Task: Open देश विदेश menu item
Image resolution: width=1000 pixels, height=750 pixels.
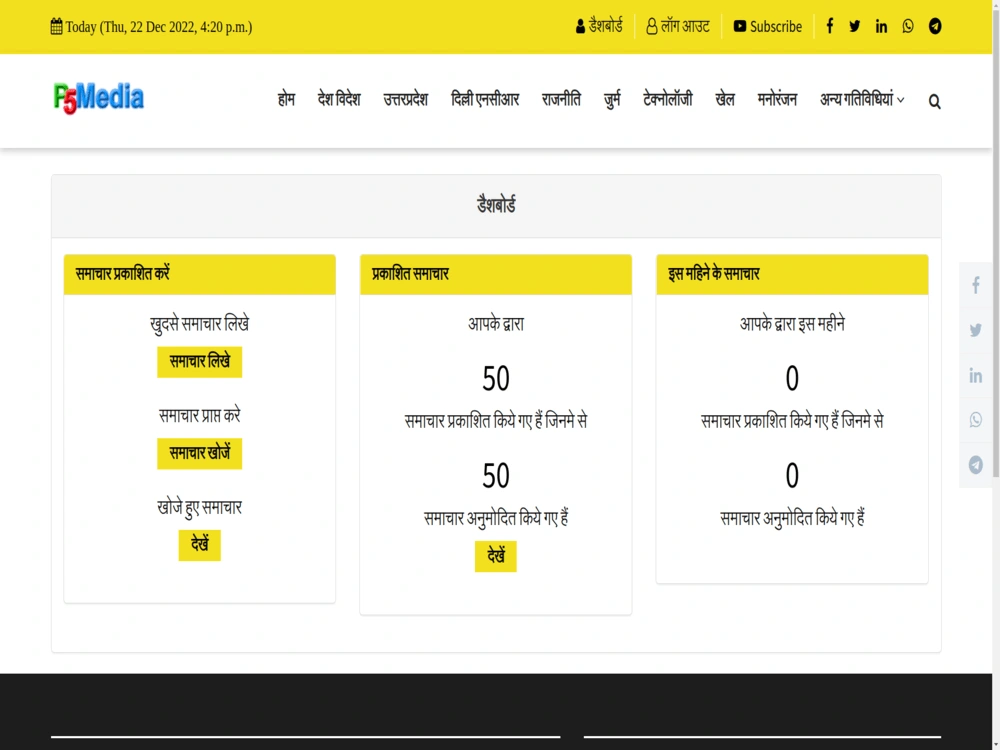Action: (339, 99)
